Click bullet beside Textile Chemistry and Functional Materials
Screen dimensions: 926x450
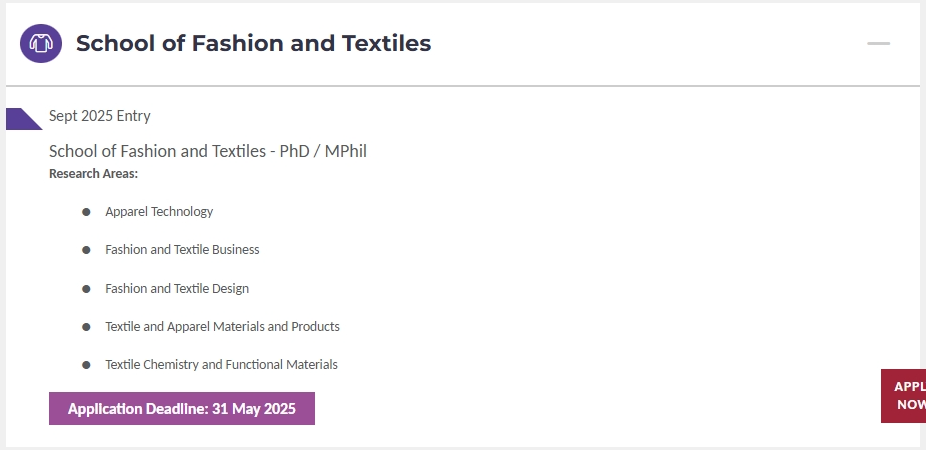coord(86,365)
